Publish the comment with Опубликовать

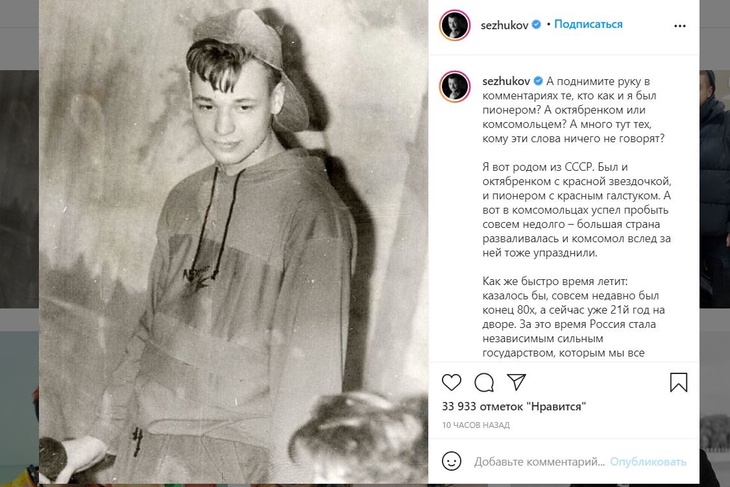click(648, 462)
